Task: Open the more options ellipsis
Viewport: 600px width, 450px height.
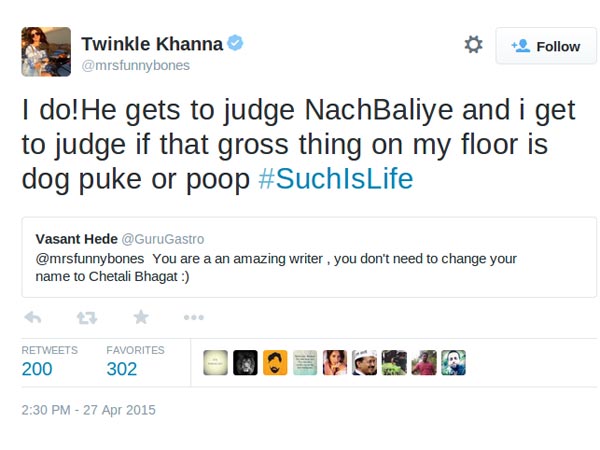Action: point(194,317)
